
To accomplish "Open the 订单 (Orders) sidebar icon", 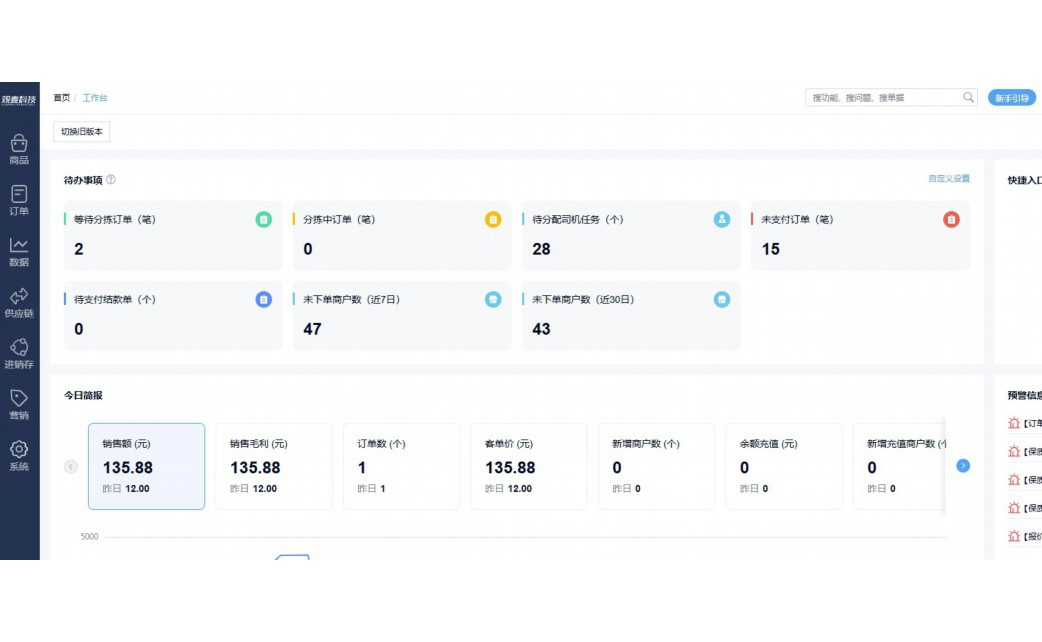I will pos(19,195).
